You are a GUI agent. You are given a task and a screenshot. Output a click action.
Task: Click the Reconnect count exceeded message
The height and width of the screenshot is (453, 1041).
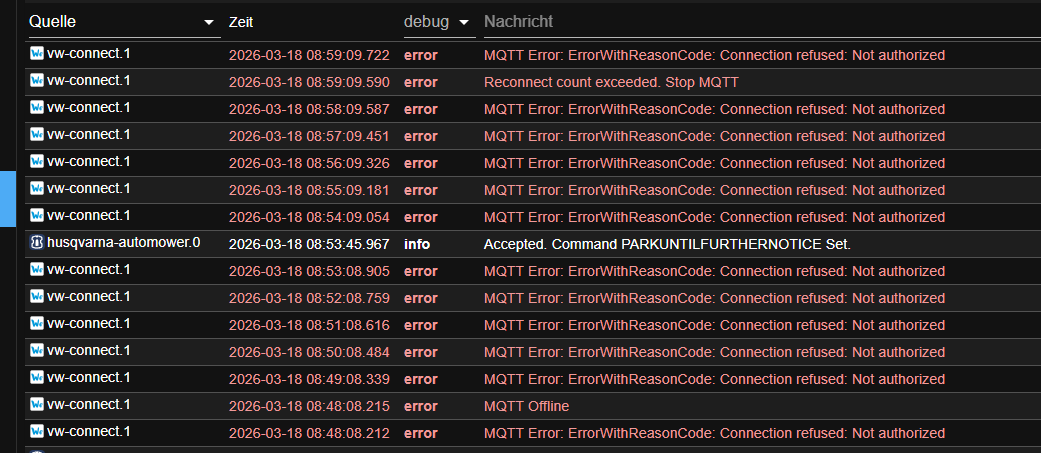(x=611, y=82)
